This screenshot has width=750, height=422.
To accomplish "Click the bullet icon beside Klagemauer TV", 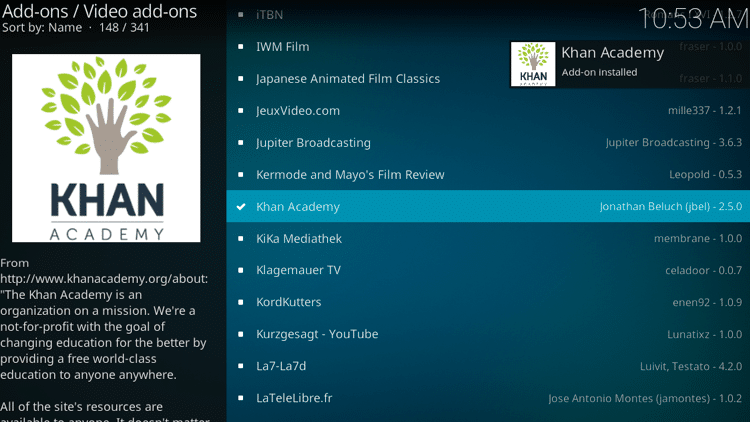I will 241,270.
